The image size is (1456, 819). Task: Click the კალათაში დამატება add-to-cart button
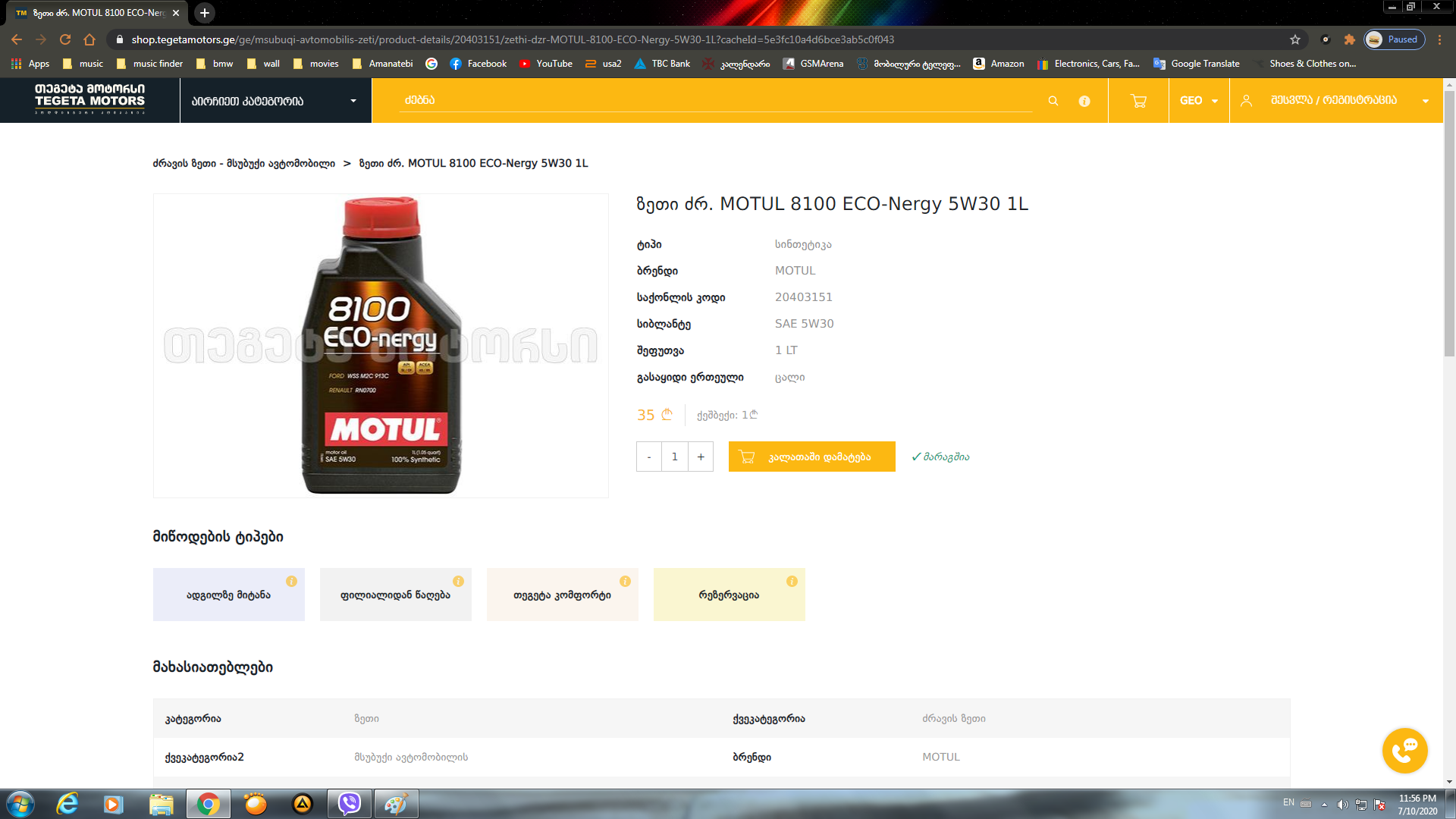click(811, 457)
